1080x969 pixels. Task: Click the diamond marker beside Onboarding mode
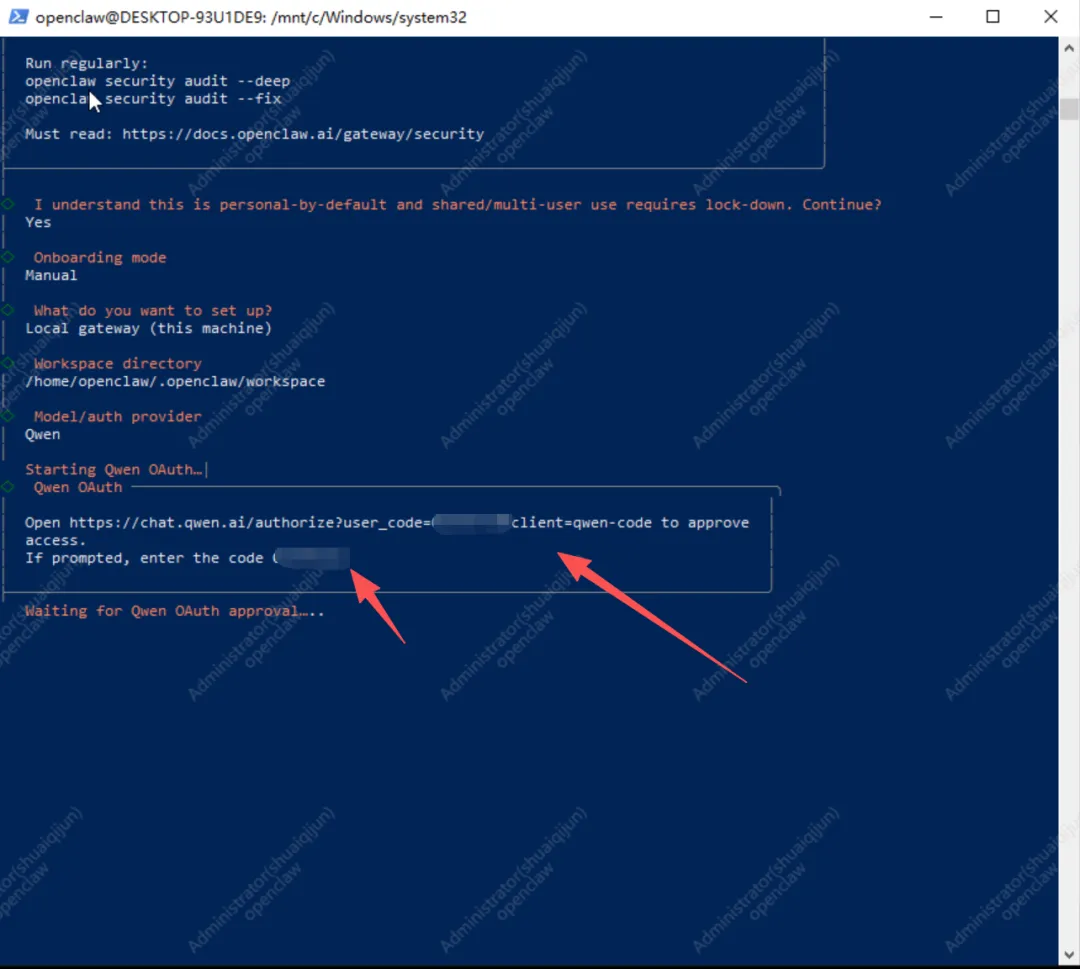[x=8, y=257]
